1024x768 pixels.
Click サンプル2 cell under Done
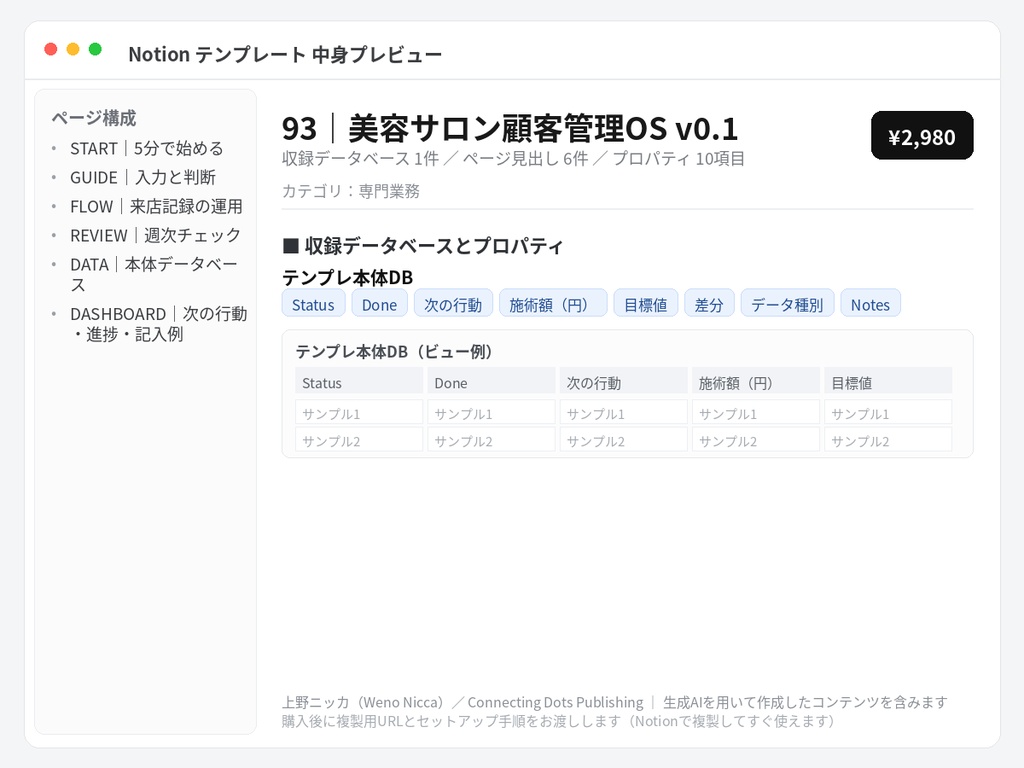[x=491, y=440]
